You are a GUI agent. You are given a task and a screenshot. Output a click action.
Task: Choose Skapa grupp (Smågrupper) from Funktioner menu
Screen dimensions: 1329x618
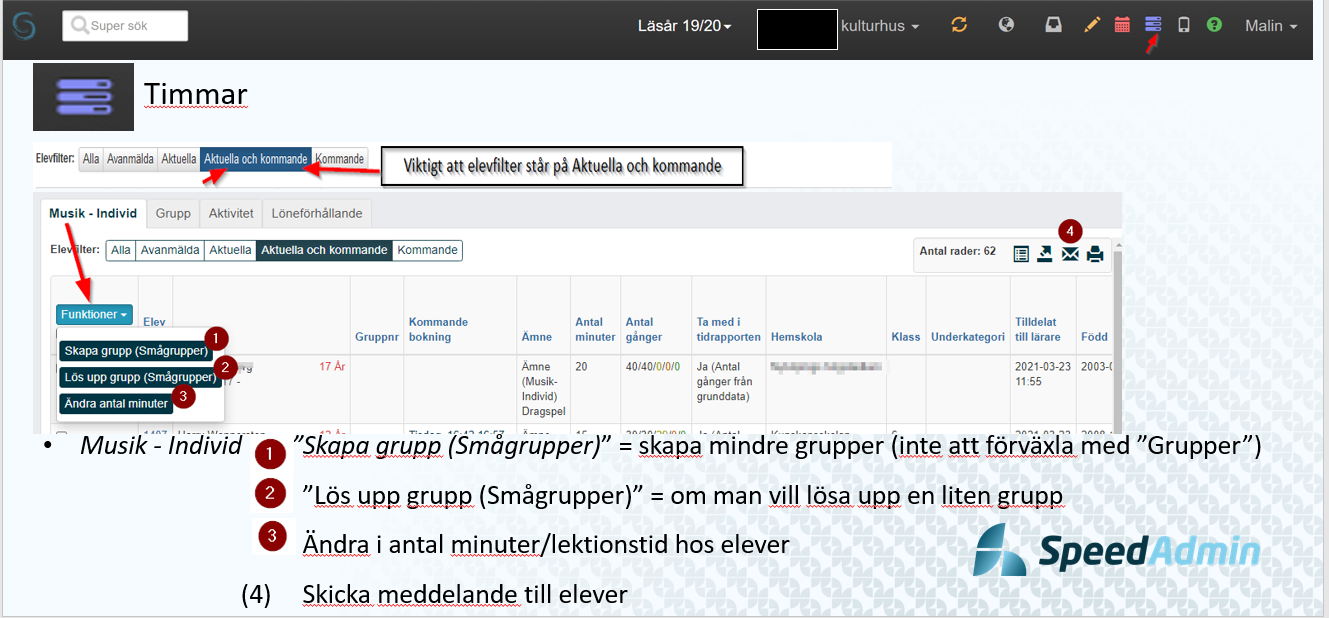click(136, 351)
